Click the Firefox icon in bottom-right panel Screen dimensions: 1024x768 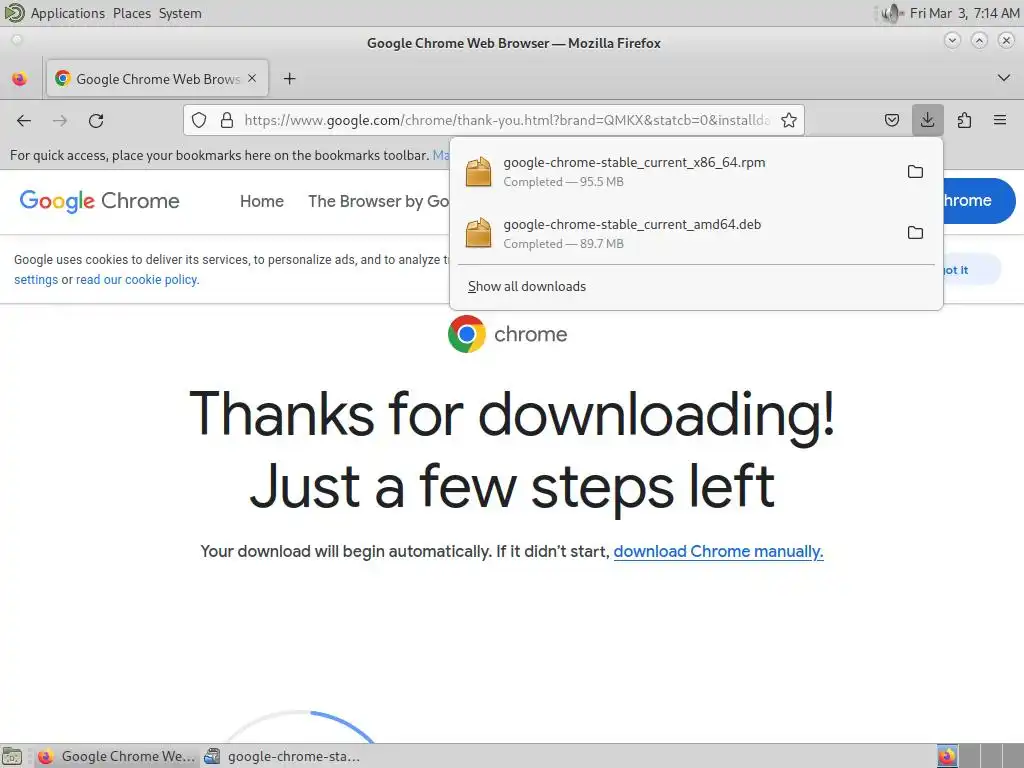tap(947, 756)
